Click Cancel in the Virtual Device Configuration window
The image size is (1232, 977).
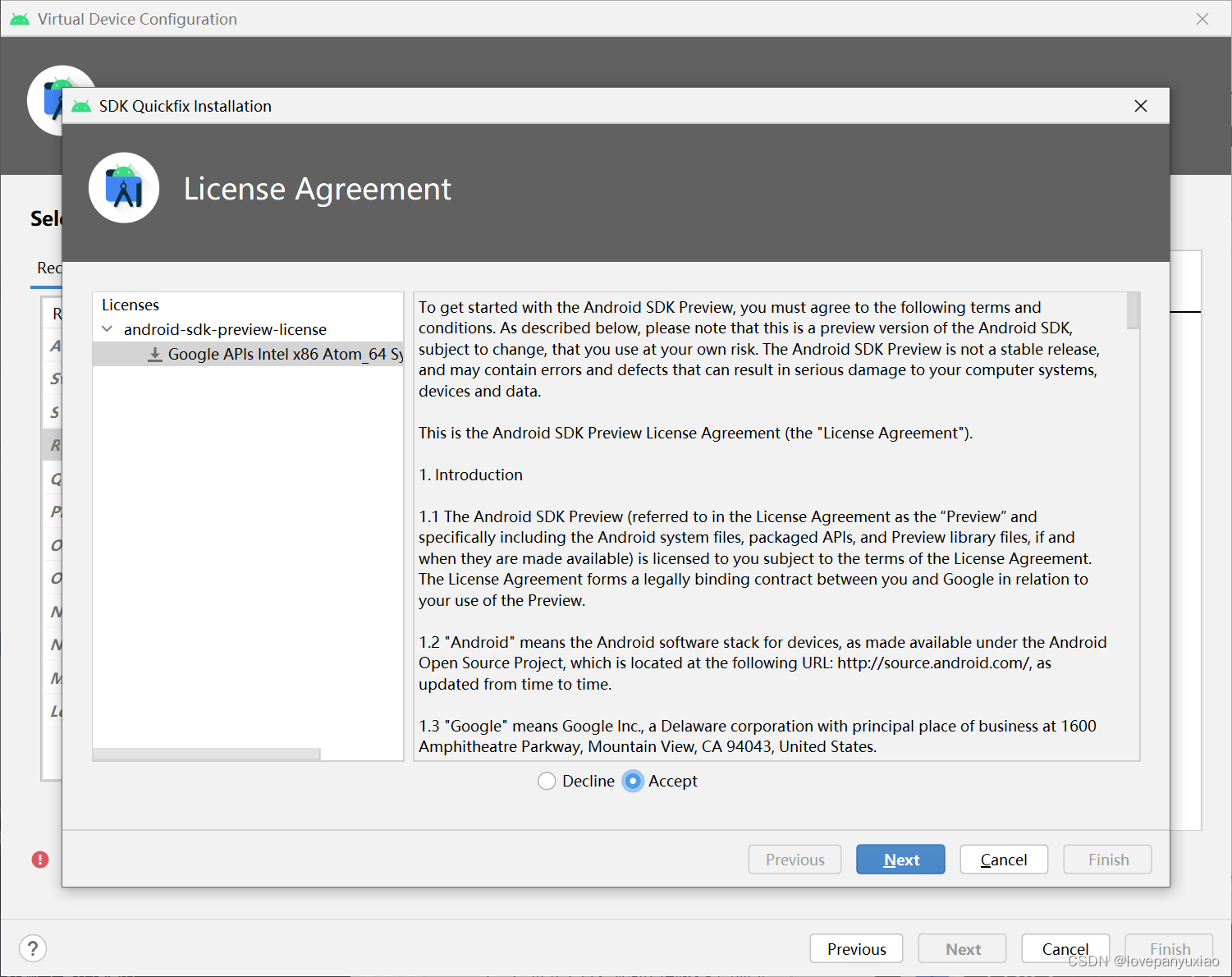pos(1065,949)
